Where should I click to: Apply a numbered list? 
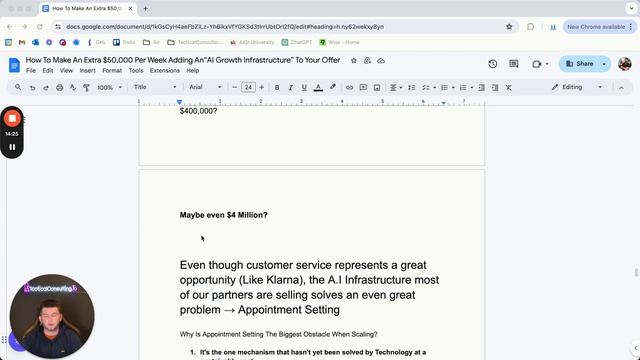463,87
